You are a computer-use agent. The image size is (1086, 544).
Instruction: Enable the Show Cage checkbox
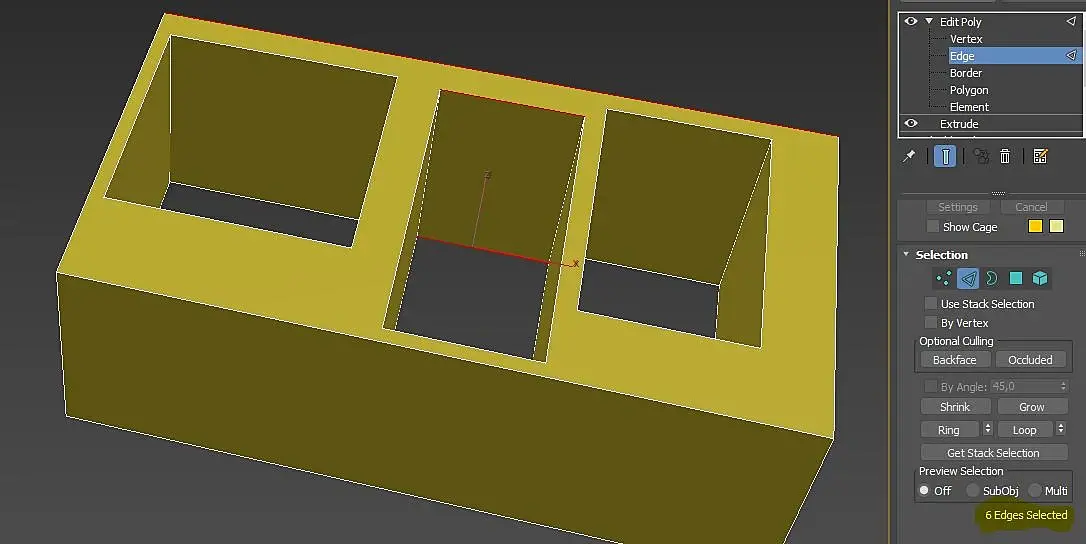932,227
